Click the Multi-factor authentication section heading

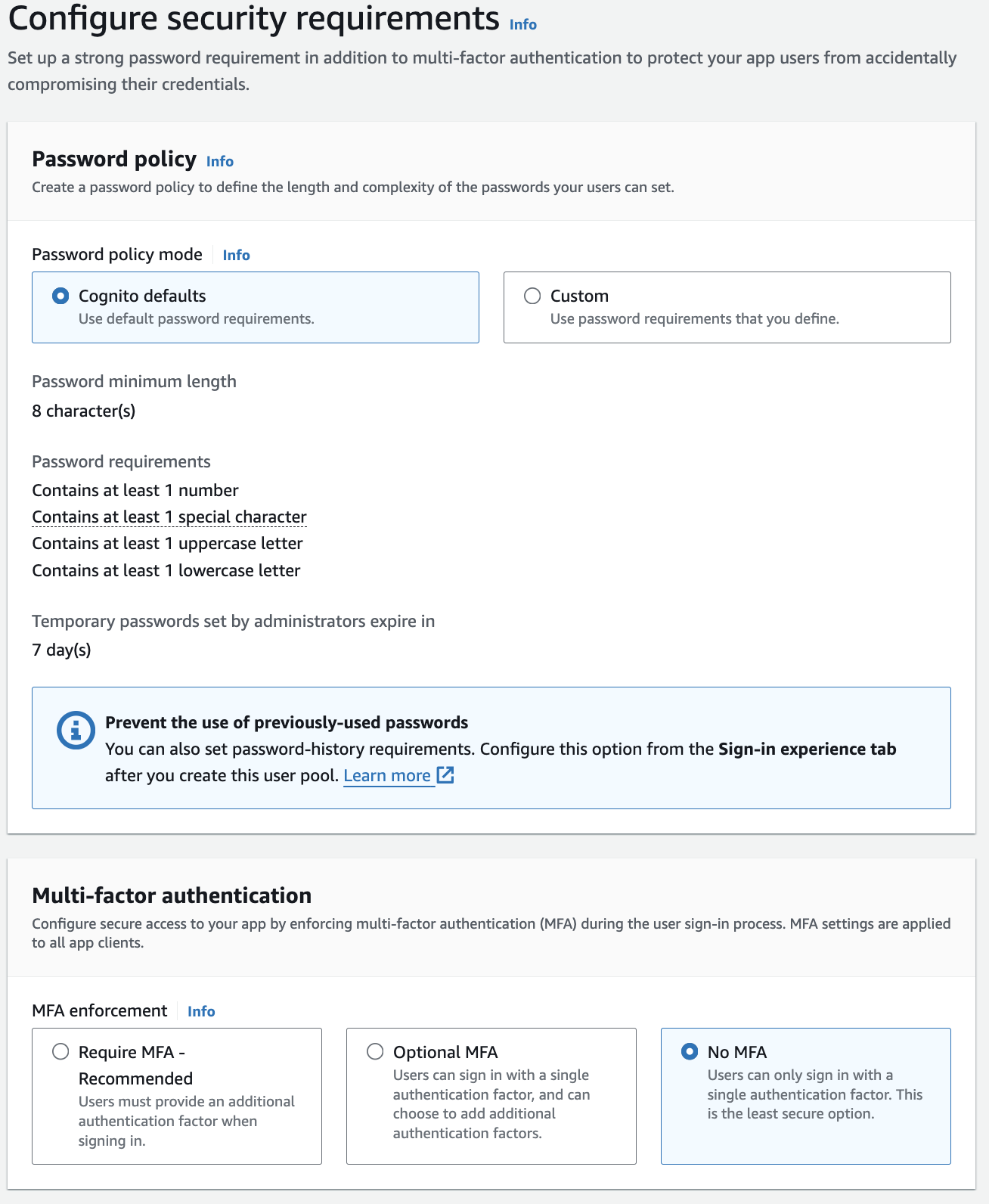coord(171,895)
